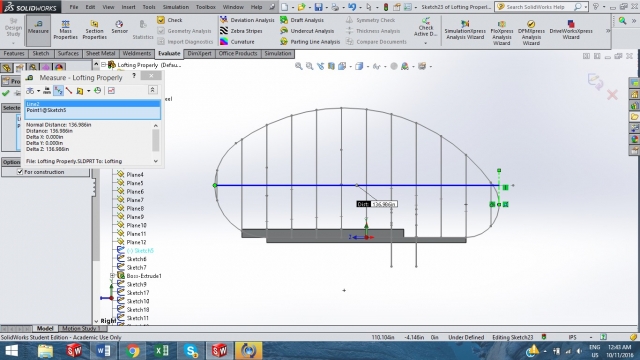Click the Save icon in title toolbar

coord(318,7)
